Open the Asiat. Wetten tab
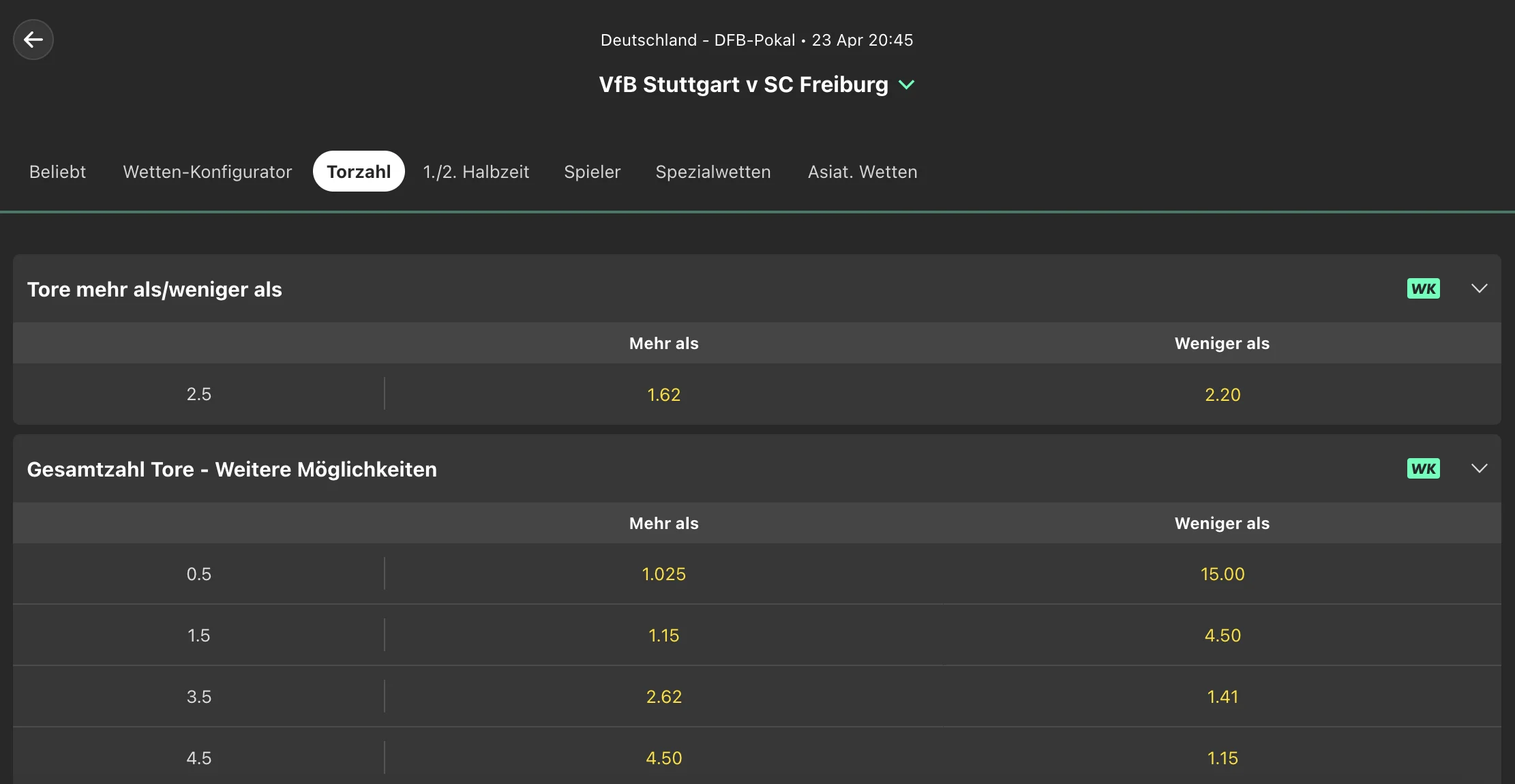This screenshot has width=1515, height=784. coord(862,172)
